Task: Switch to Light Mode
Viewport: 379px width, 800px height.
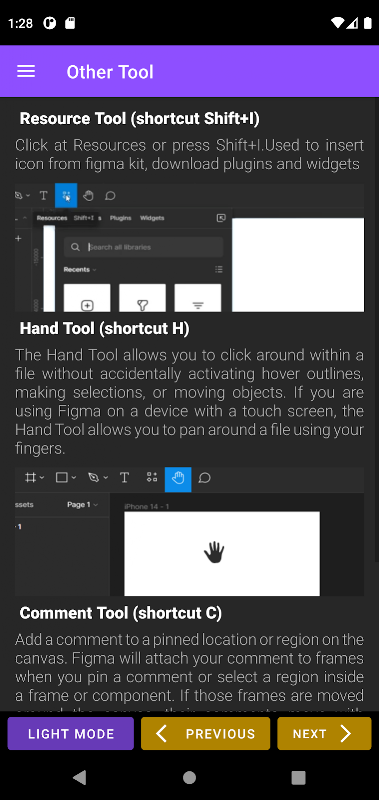Action: point(71,734)
